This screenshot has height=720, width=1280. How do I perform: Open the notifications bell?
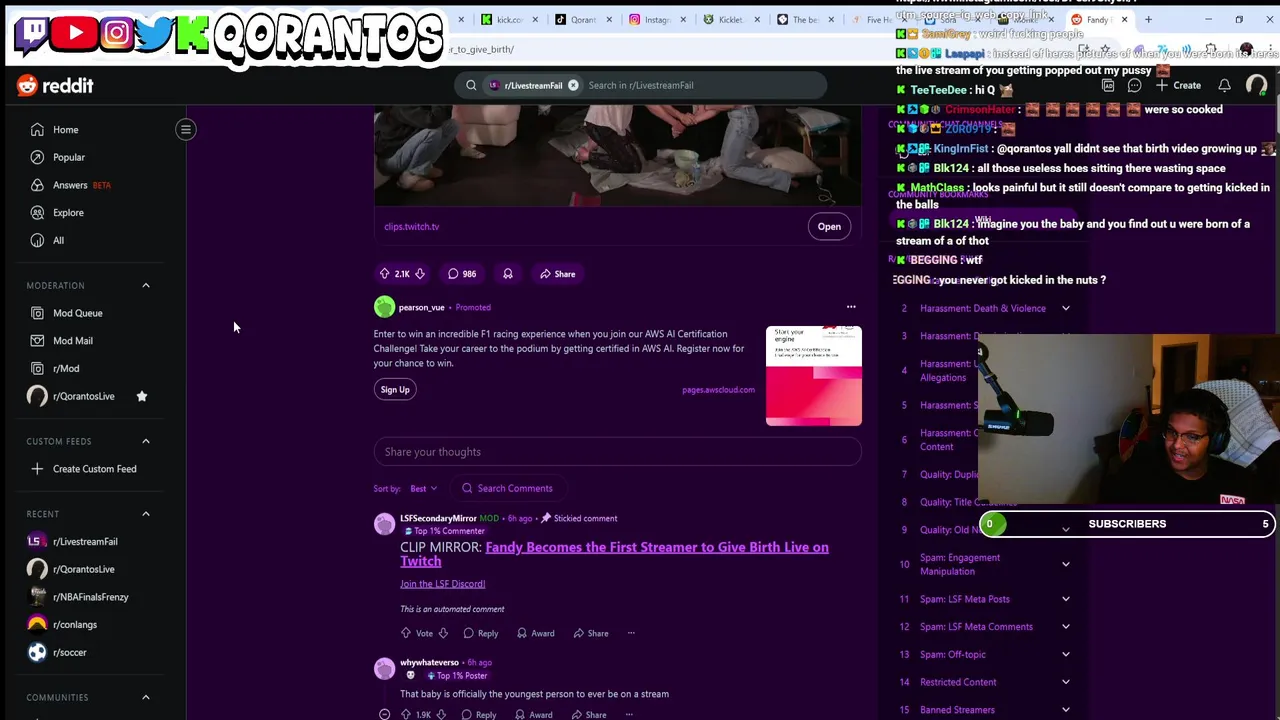(1224, 86)
